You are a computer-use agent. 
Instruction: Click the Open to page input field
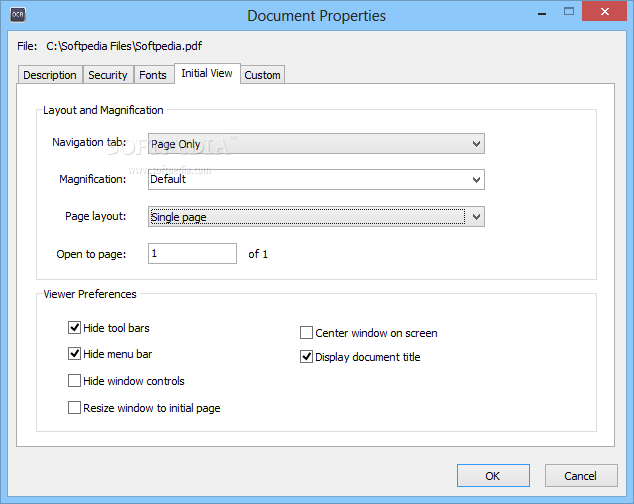point(192,254)
